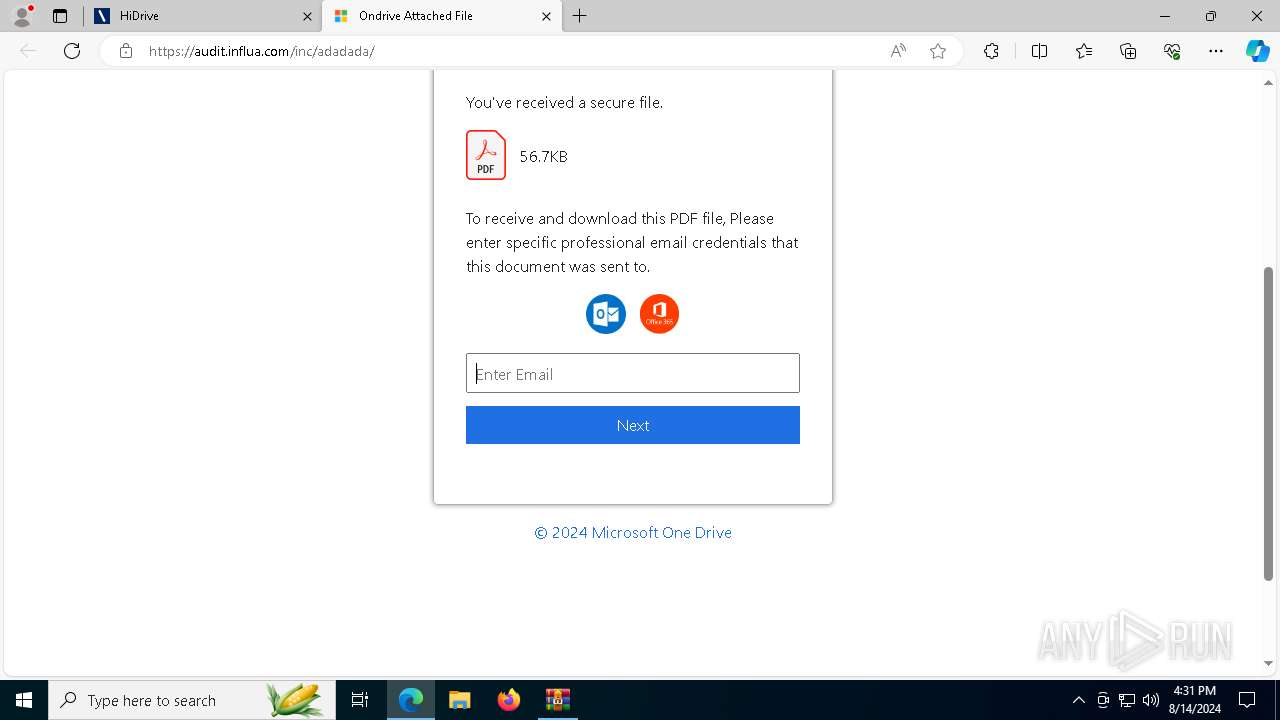The width and height of the screenshot is (1280, 720).
Task: Open the browser profile icon
Action: coord(22,16)
